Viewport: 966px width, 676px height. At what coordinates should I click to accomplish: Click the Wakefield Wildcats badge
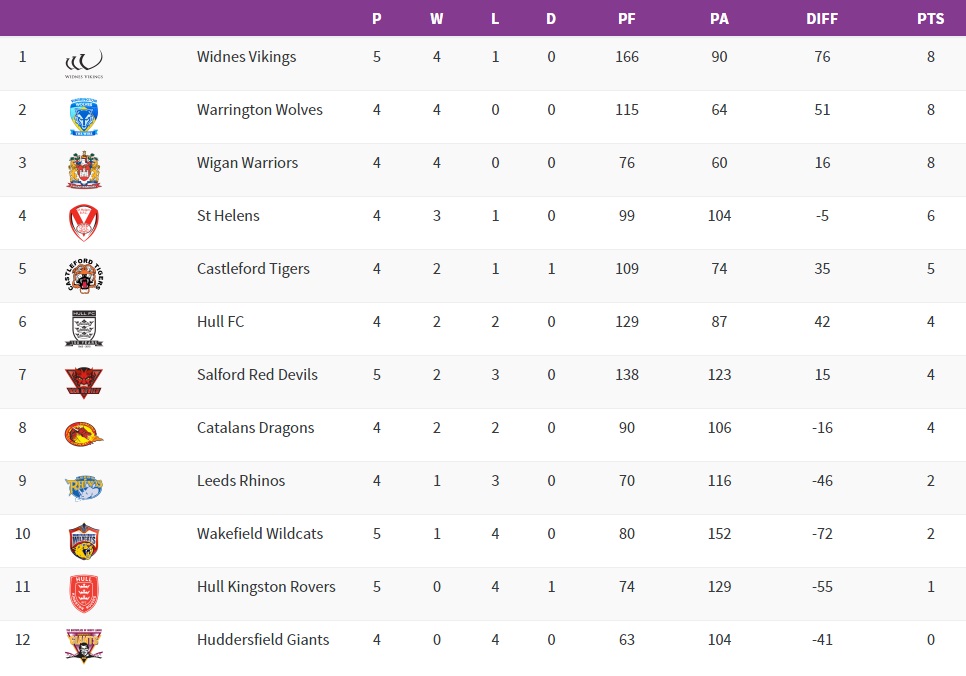click(x=84, y=541)
